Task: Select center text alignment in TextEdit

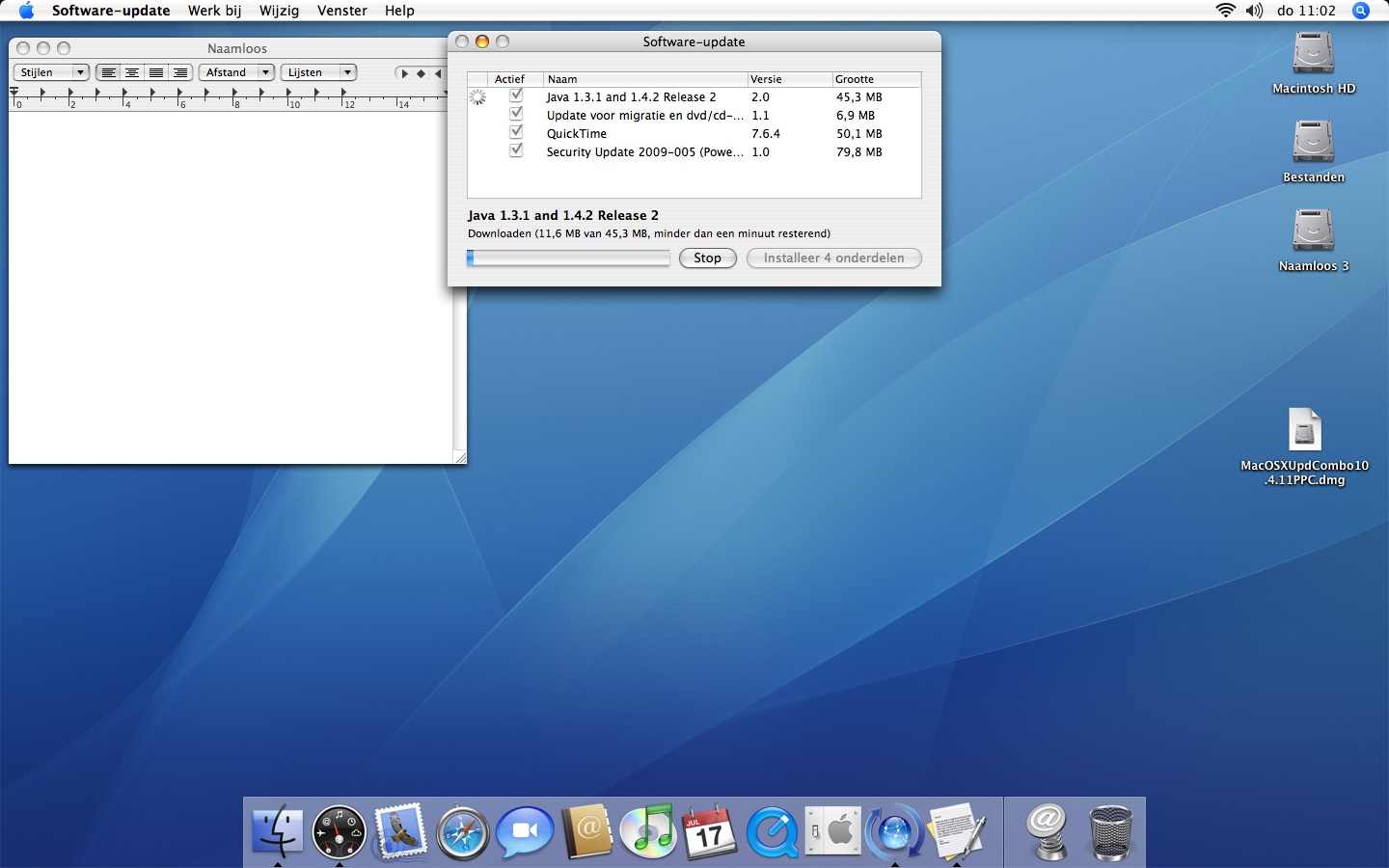Action: [x=132, y=72]
